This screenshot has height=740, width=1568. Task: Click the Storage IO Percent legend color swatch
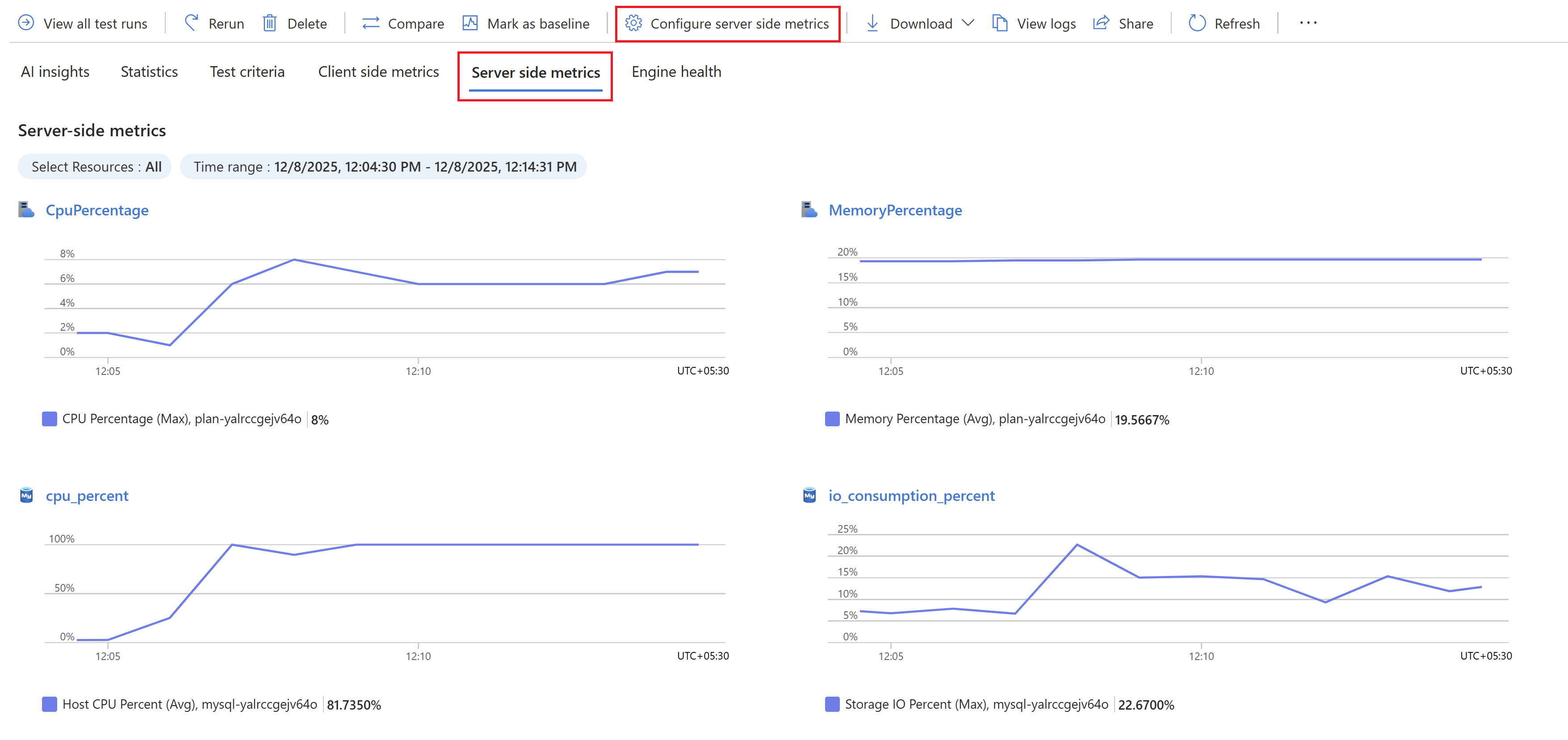pyautogui.click(x=832, y=705)
